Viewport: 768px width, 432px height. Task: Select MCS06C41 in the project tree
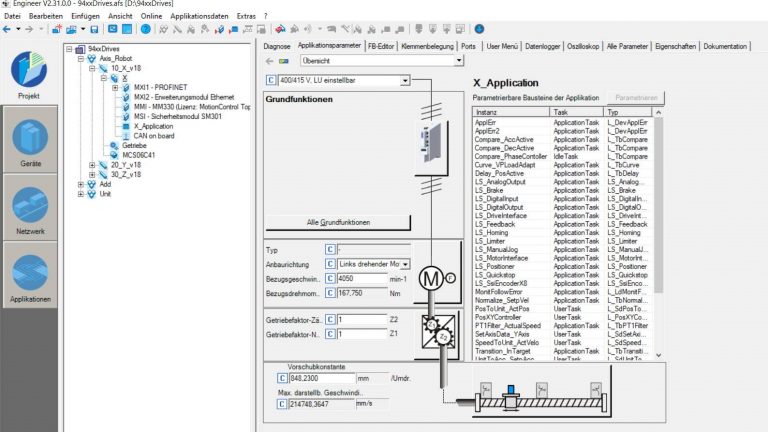(x=139, y=155)
